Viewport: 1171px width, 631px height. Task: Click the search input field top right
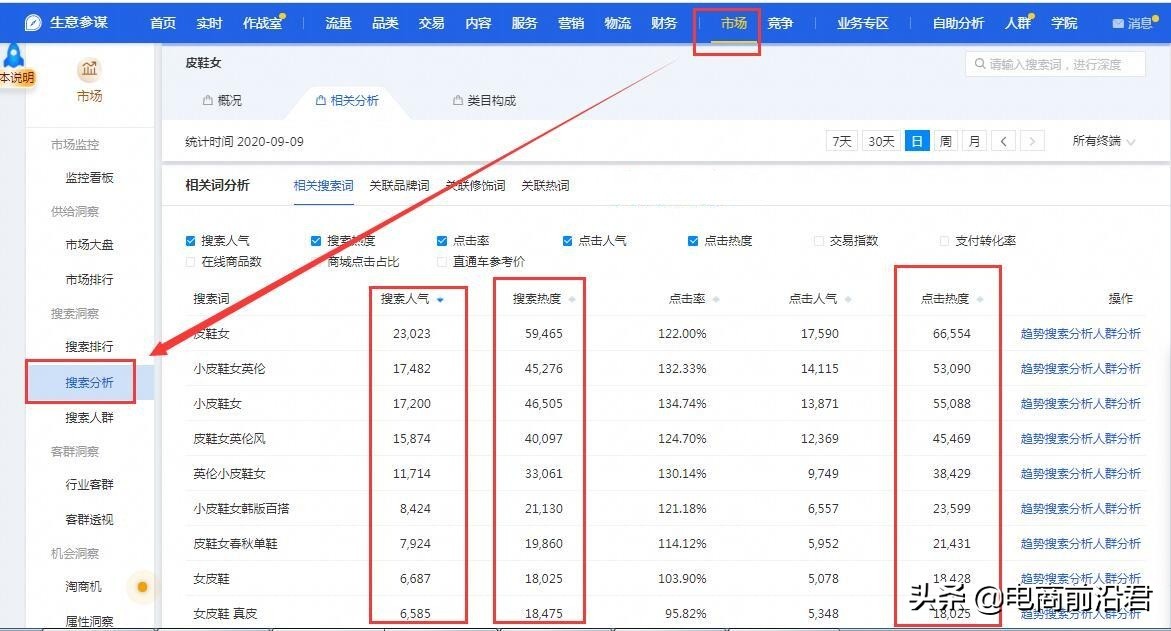1055,64
